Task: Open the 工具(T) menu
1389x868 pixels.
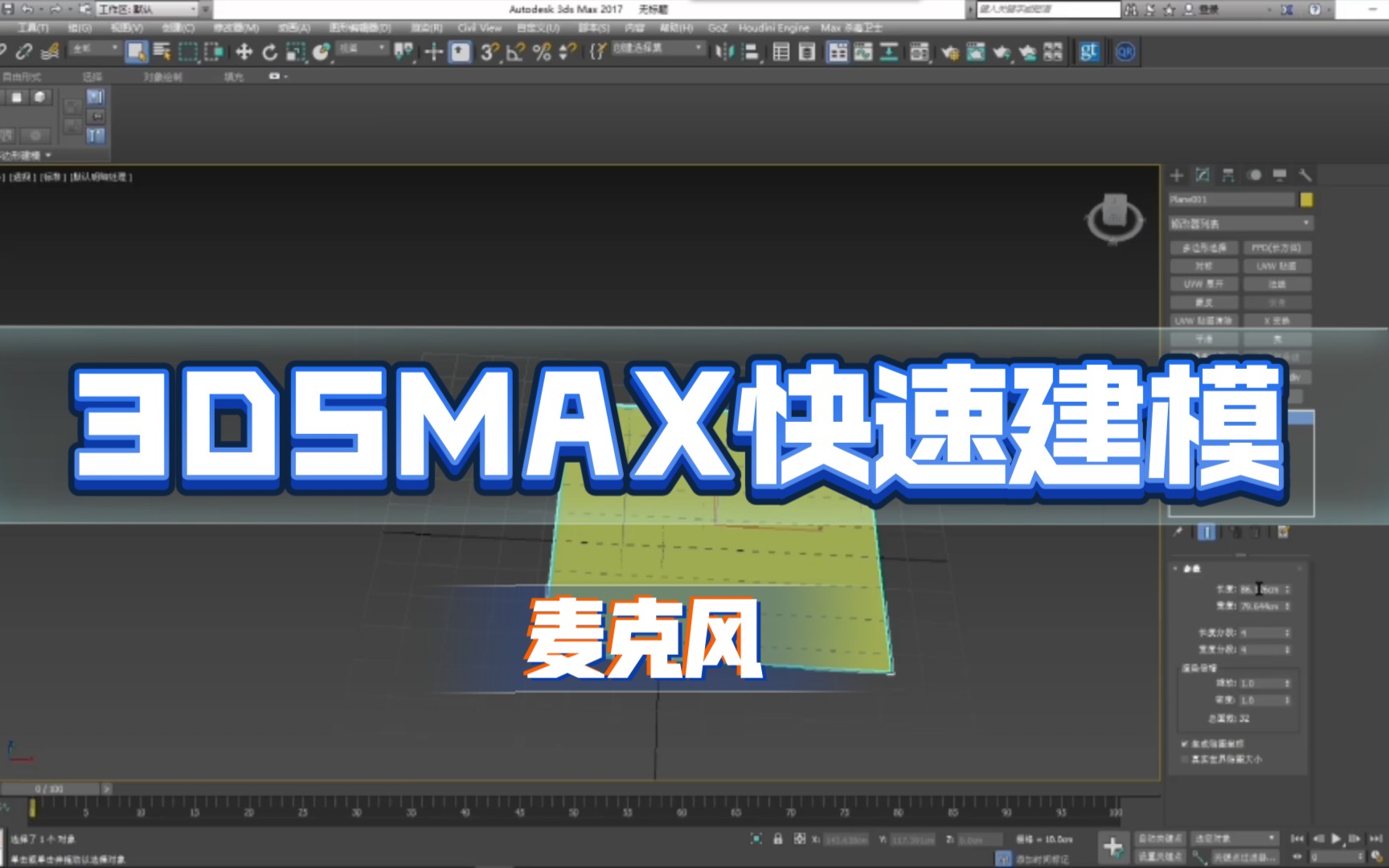Action: point(33,28)
